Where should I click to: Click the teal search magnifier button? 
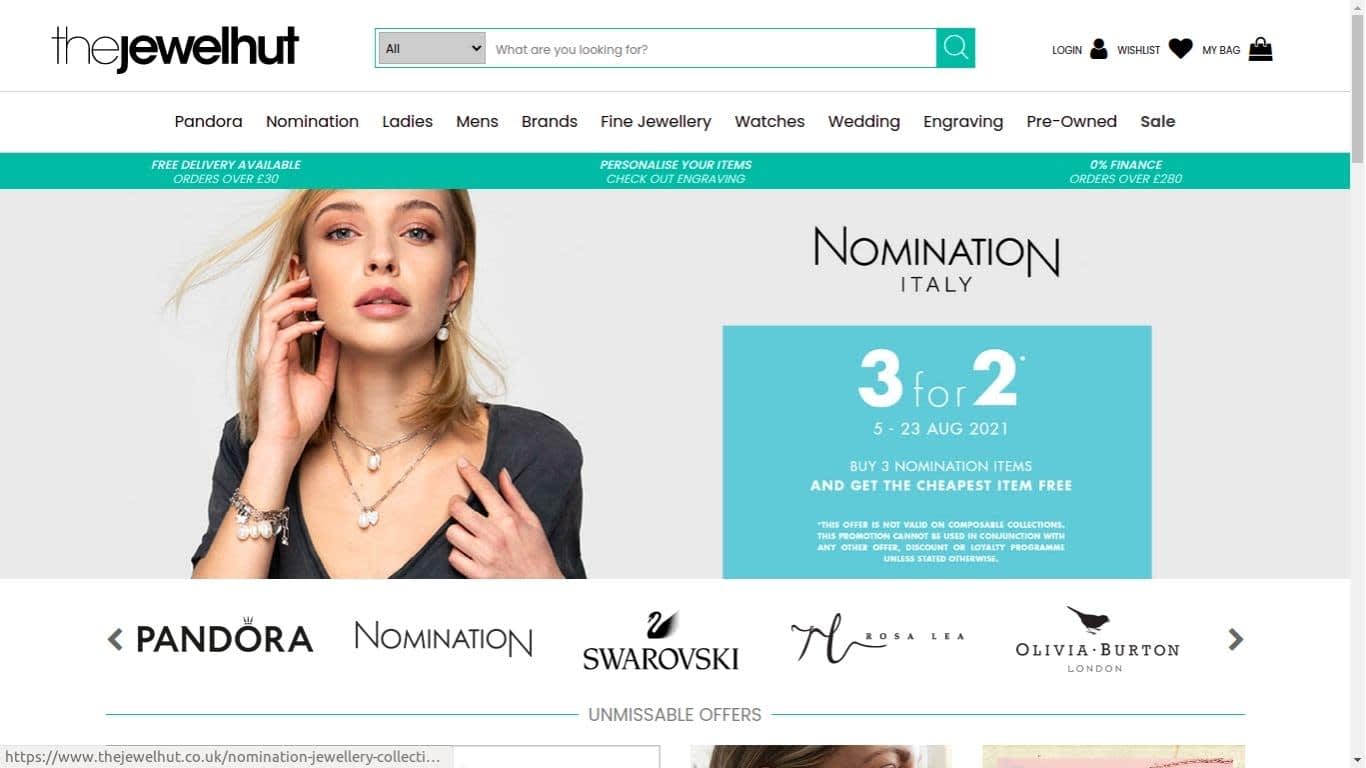955,48
